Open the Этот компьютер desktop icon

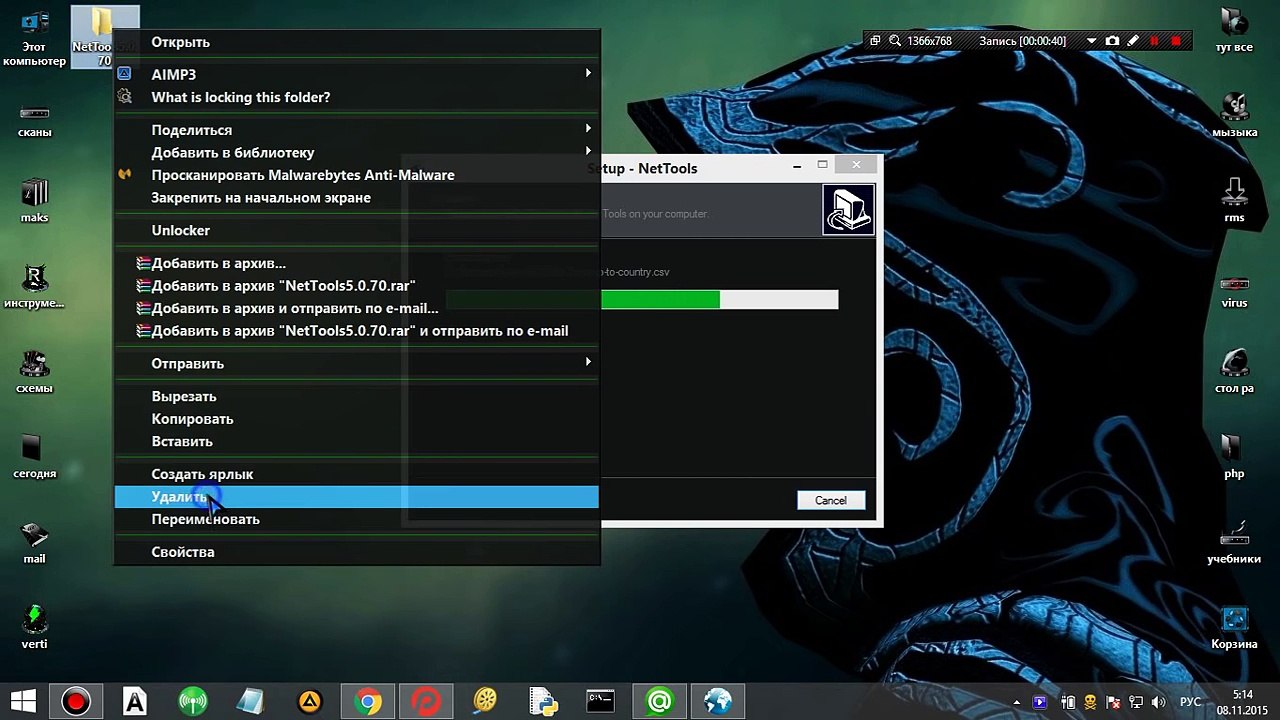point(34,38)
